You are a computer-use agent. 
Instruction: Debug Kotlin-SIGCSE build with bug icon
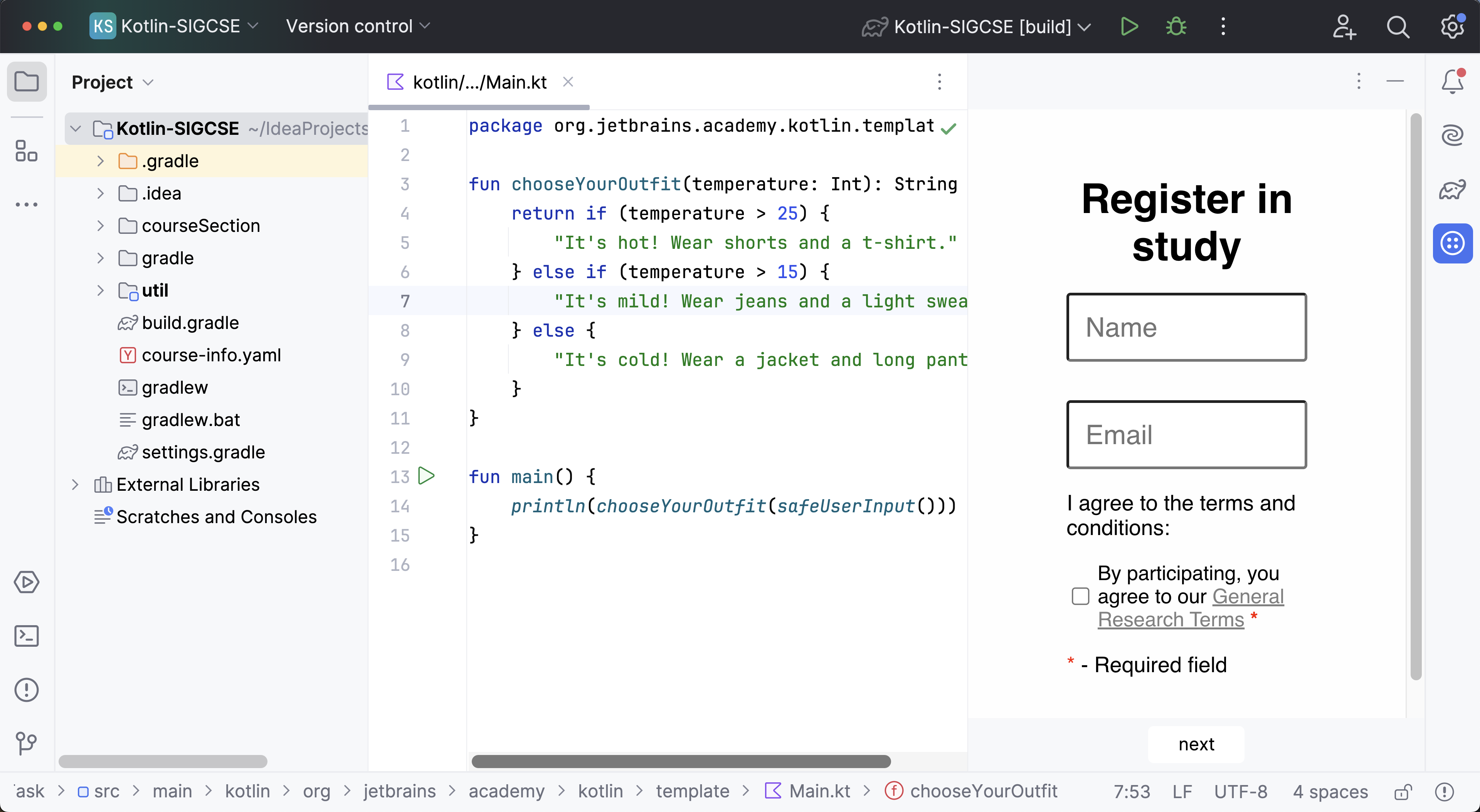(1176, 27)
